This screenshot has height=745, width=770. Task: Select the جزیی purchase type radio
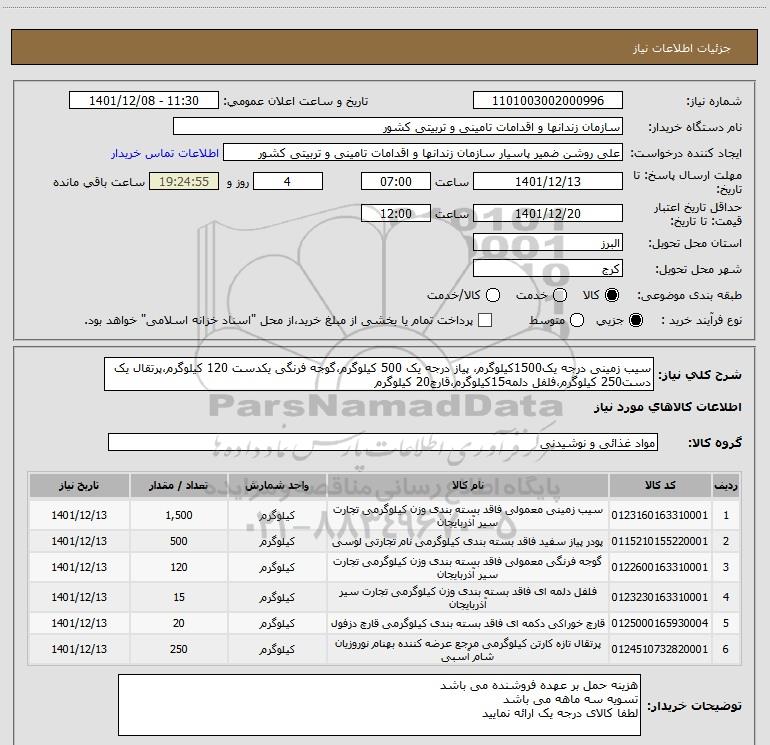click(635, 321)
